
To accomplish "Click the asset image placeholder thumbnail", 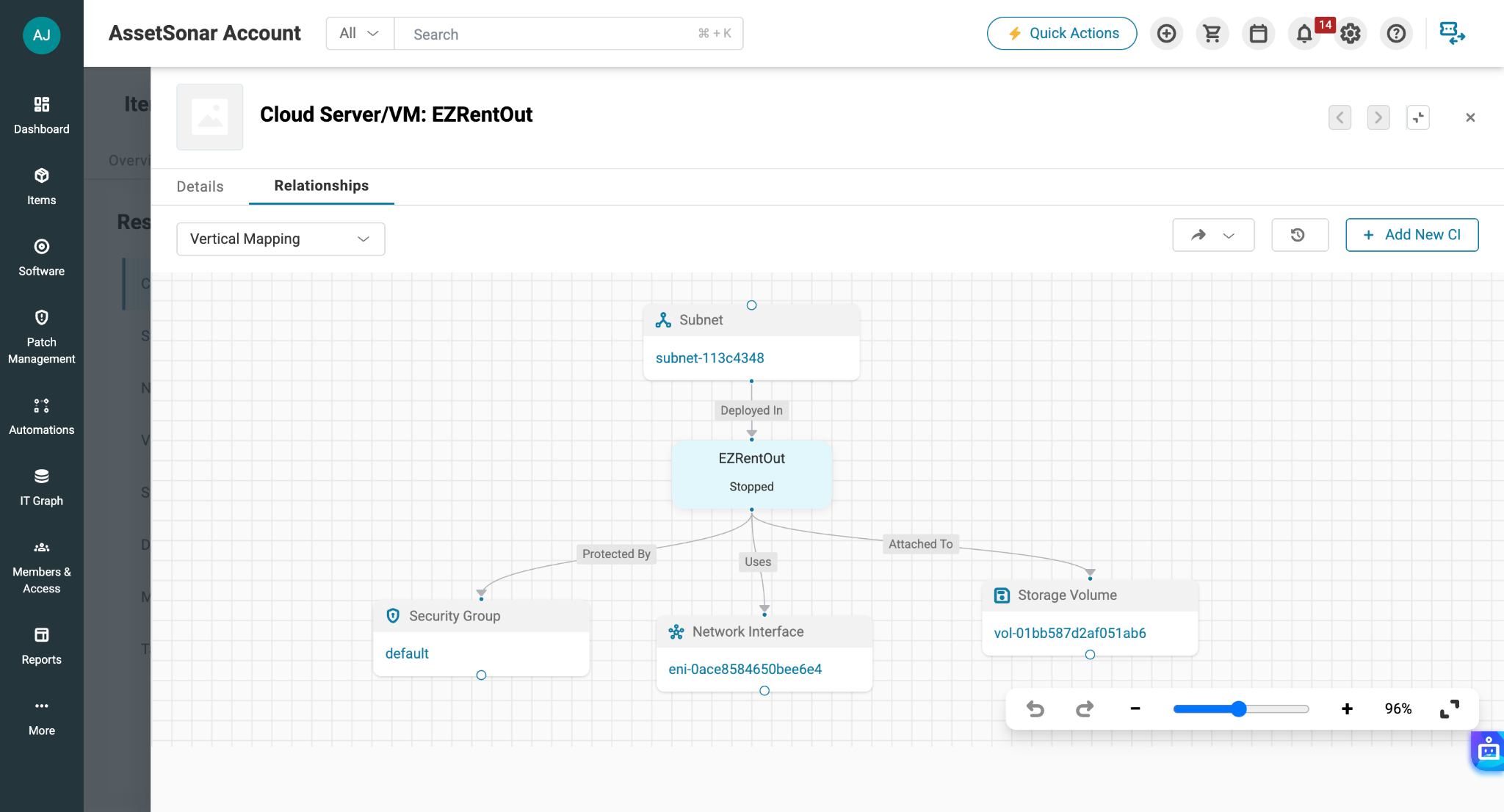I will [210, 117].
